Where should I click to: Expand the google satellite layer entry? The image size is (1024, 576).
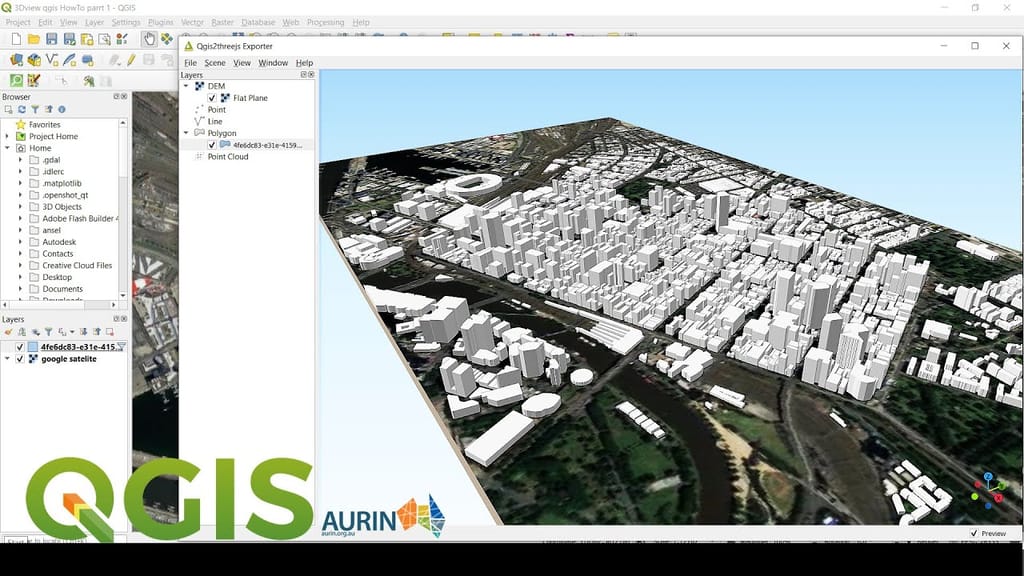(x=7, y=358)
